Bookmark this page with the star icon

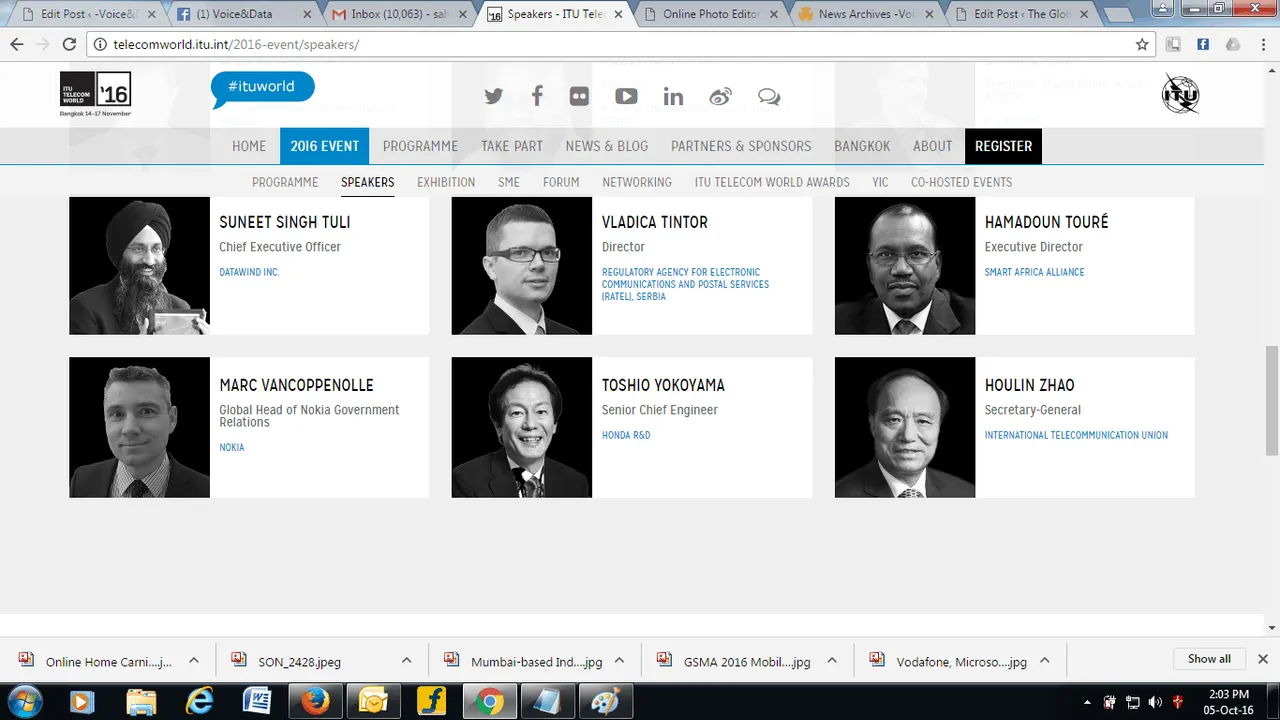(x=1142, y=44)
